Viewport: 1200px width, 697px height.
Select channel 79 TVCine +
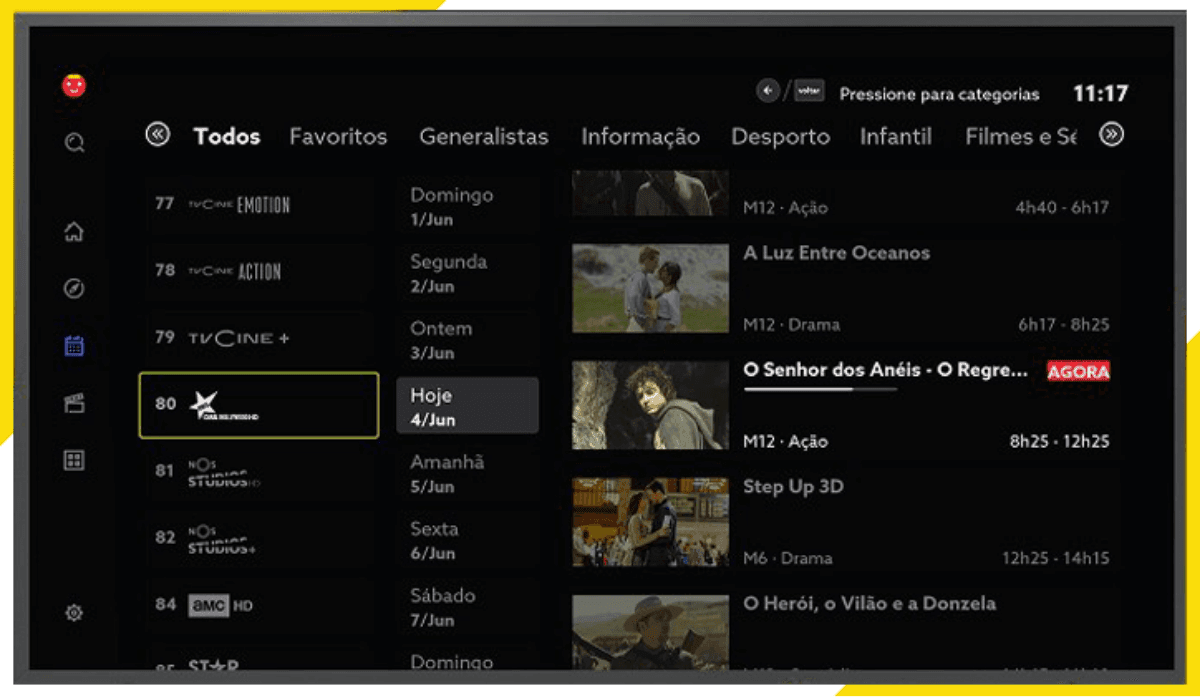(259, 338)
